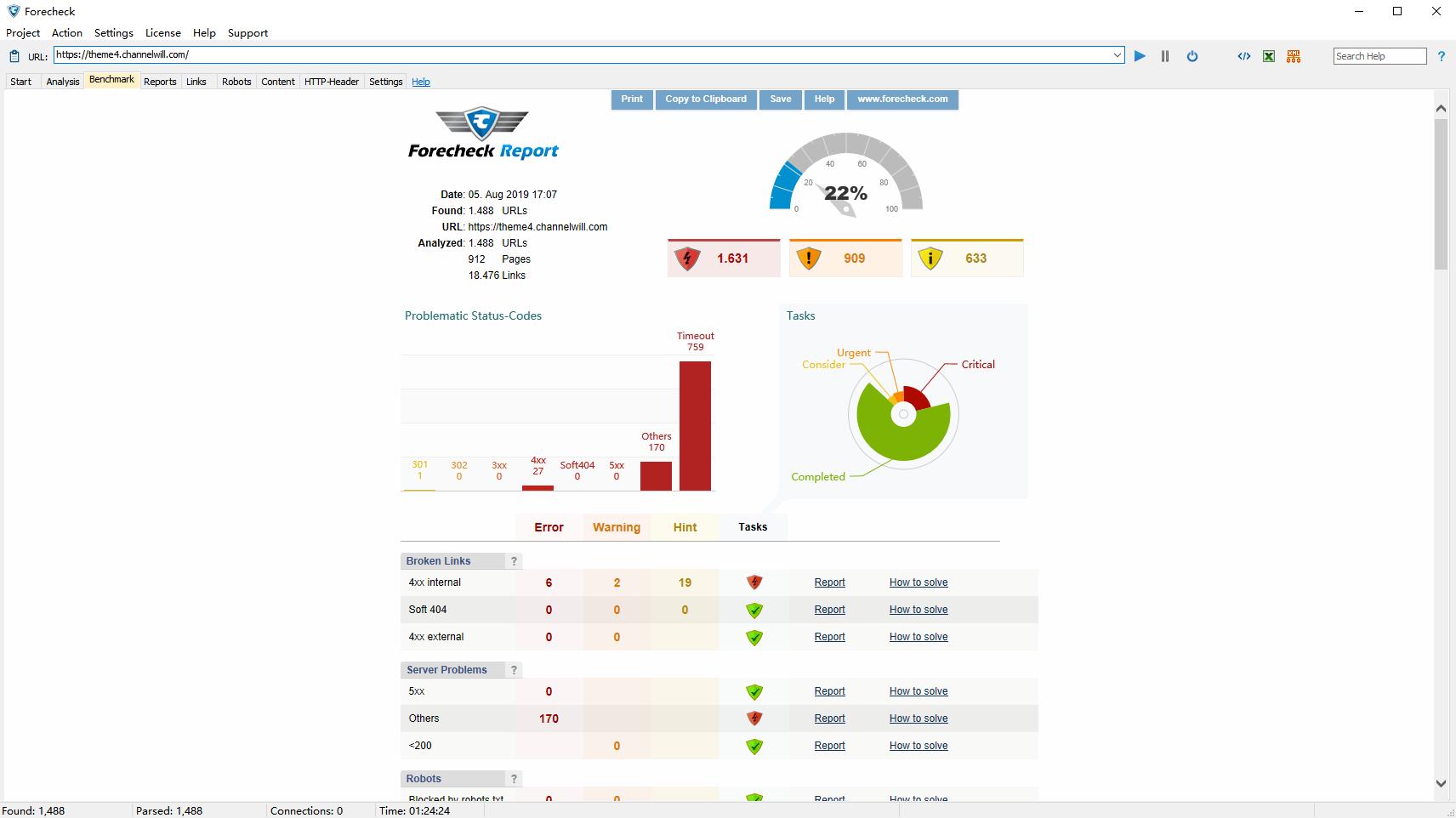1456x818 pixels.
Task: Click the red critical errors shield 1.631
Action: 724,258
